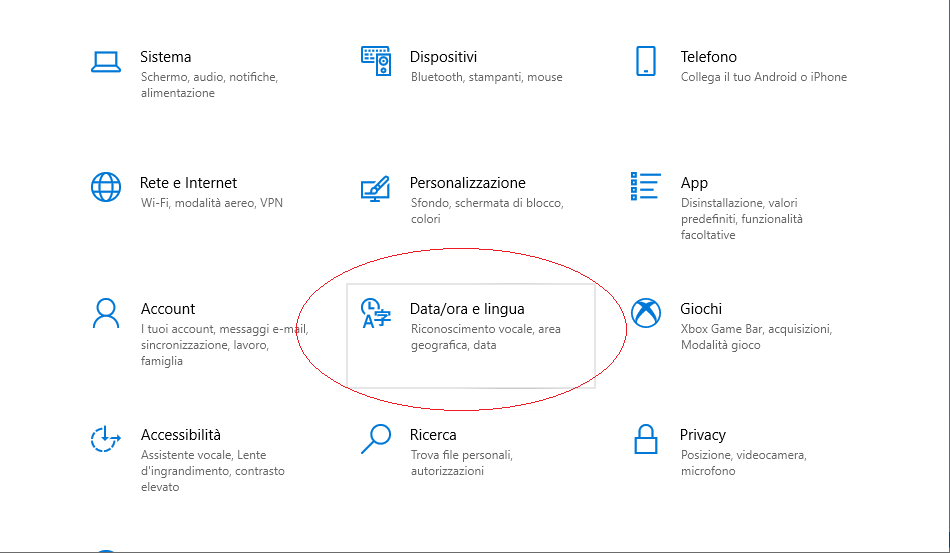Screen dimensions: 950x553
Task: Open Telefono settings heading
Action: [708, 57]
